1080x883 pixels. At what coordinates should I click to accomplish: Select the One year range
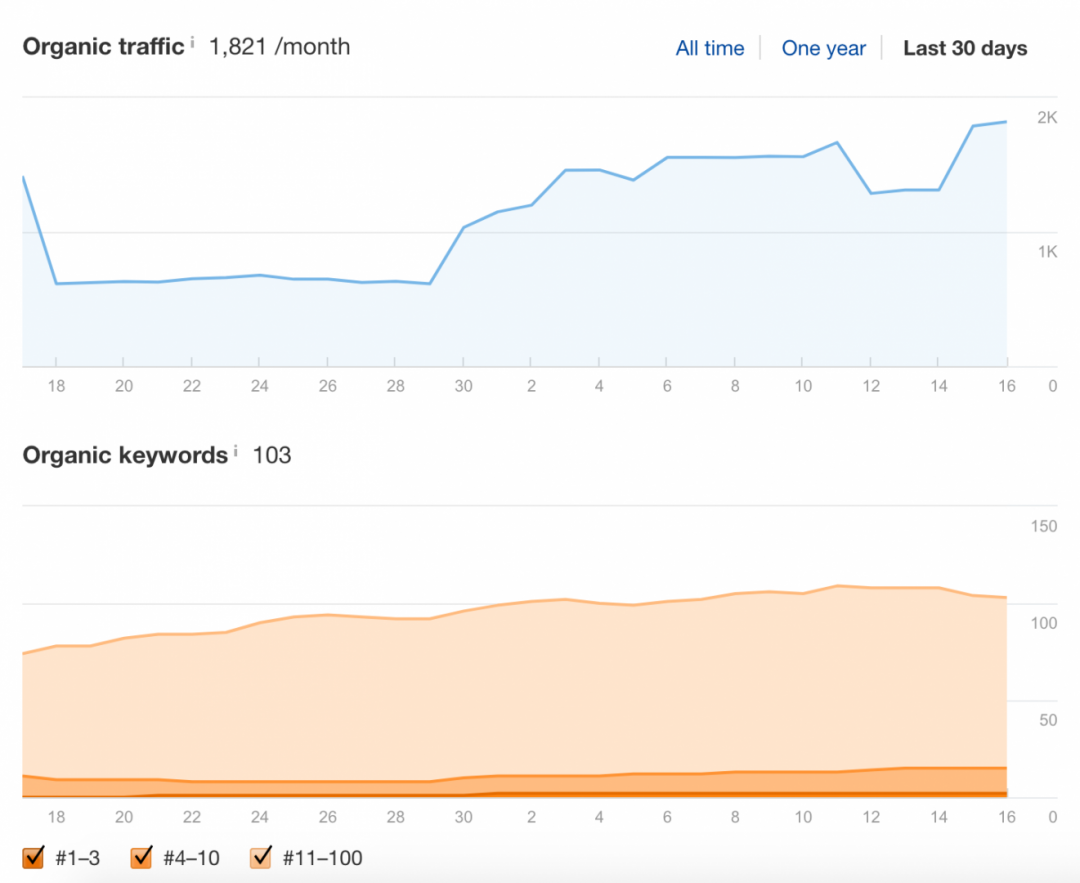pyautogui.click(x=823, y=48)
